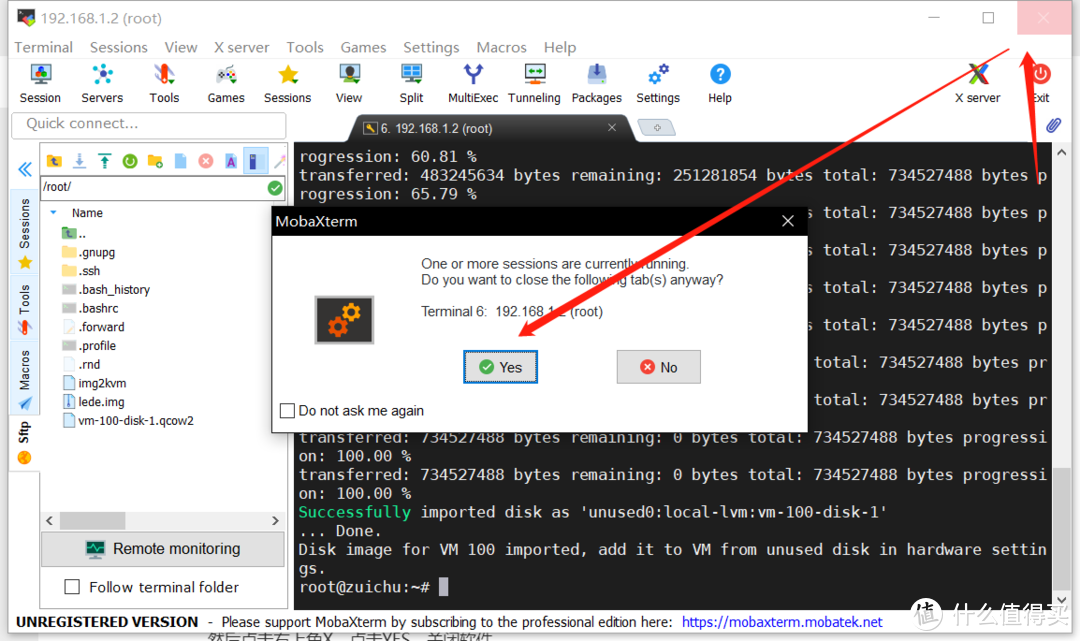1080x641 pixels.
Task: Enable Follow terminal folder checkbox
Action: click(72, 587)
